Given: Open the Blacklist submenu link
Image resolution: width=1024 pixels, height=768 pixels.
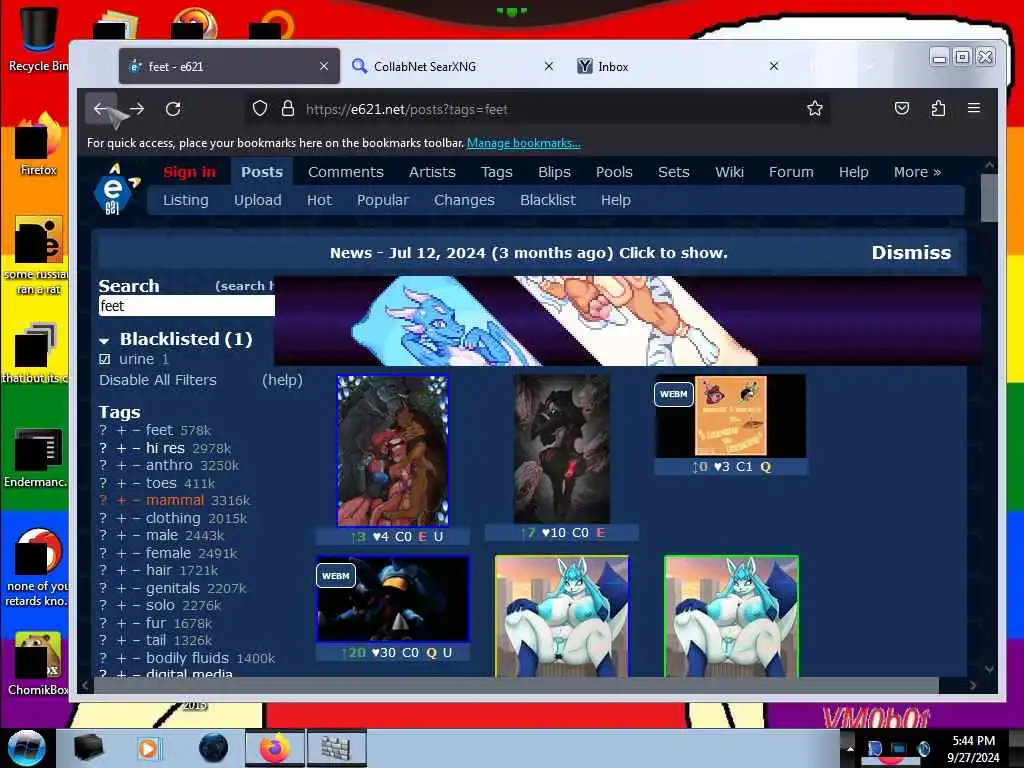Looking at the screenshot, I should click(548, 200).
